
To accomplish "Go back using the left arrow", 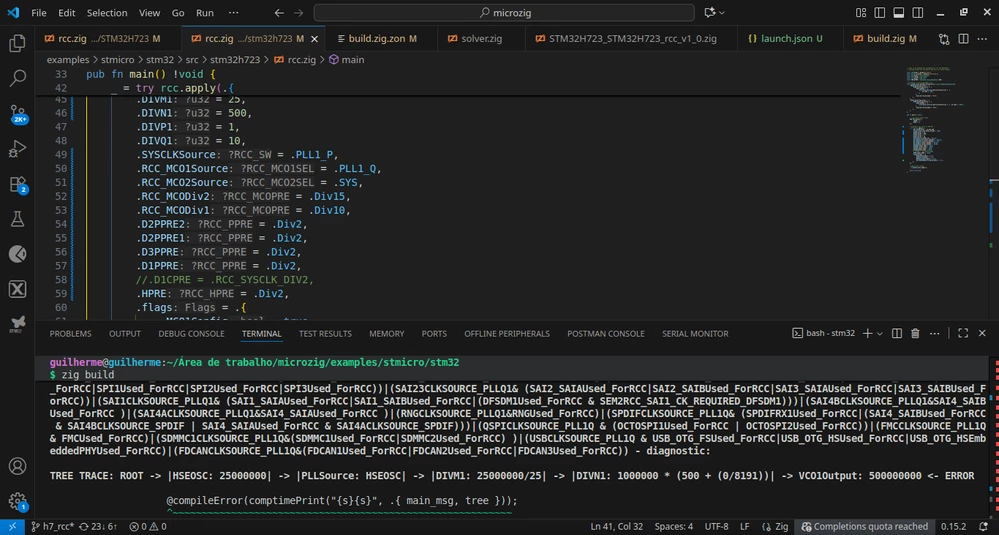I will pyautogui.click(x=278, y=13).
